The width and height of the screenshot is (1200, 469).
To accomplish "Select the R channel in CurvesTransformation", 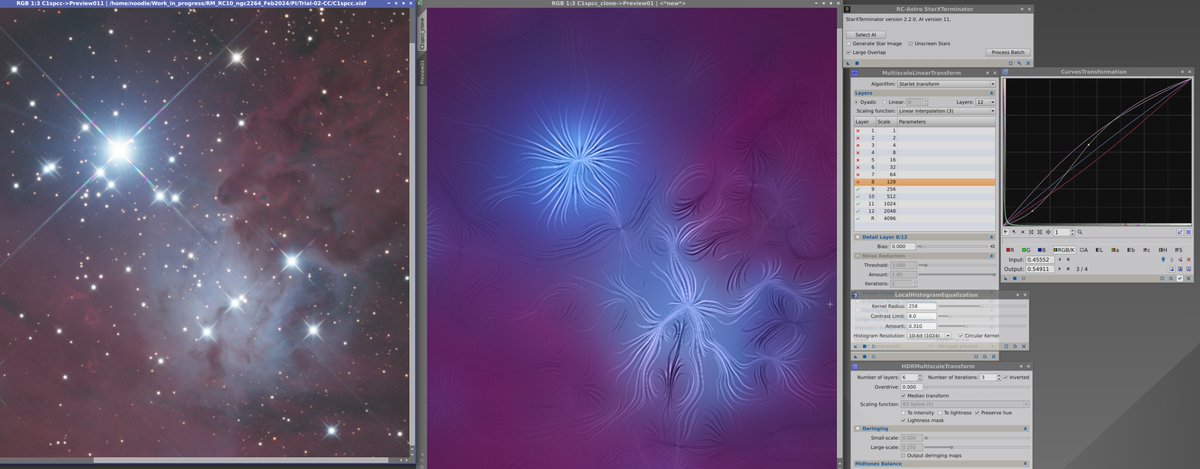I will (x=1010, y=250).
